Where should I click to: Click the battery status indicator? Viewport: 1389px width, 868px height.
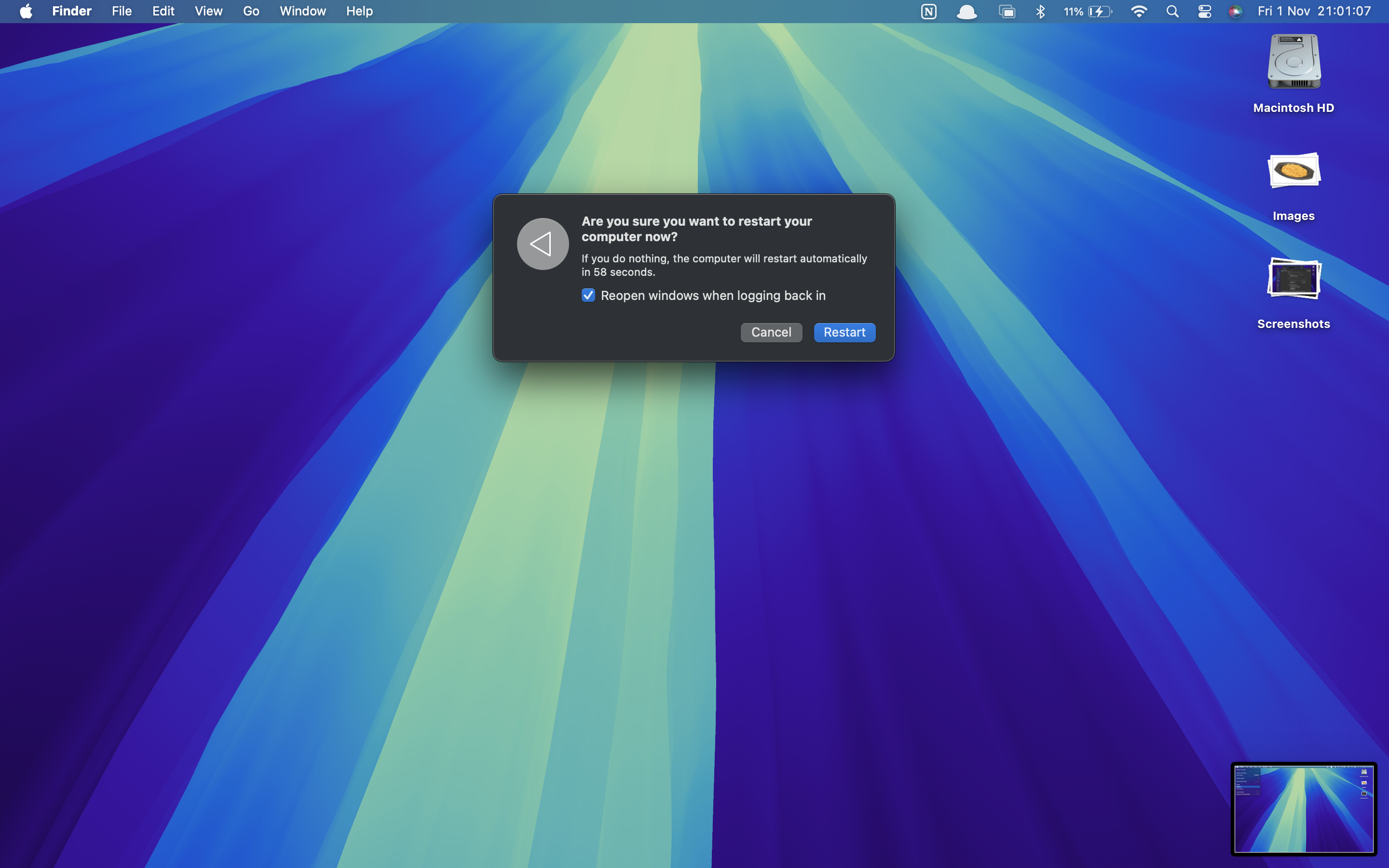[x=1088, y=12]
